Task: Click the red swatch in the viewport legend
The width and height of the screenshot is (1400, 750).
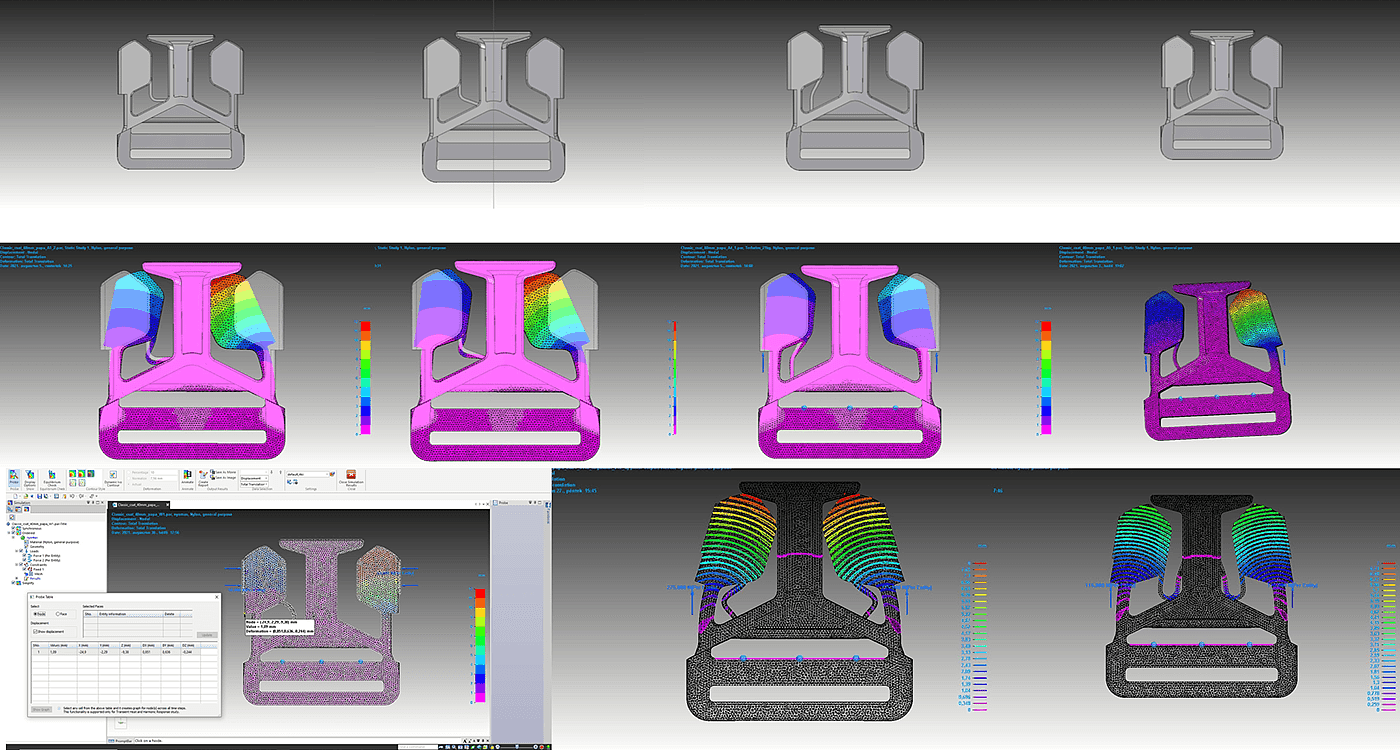Action: [480, 593]
